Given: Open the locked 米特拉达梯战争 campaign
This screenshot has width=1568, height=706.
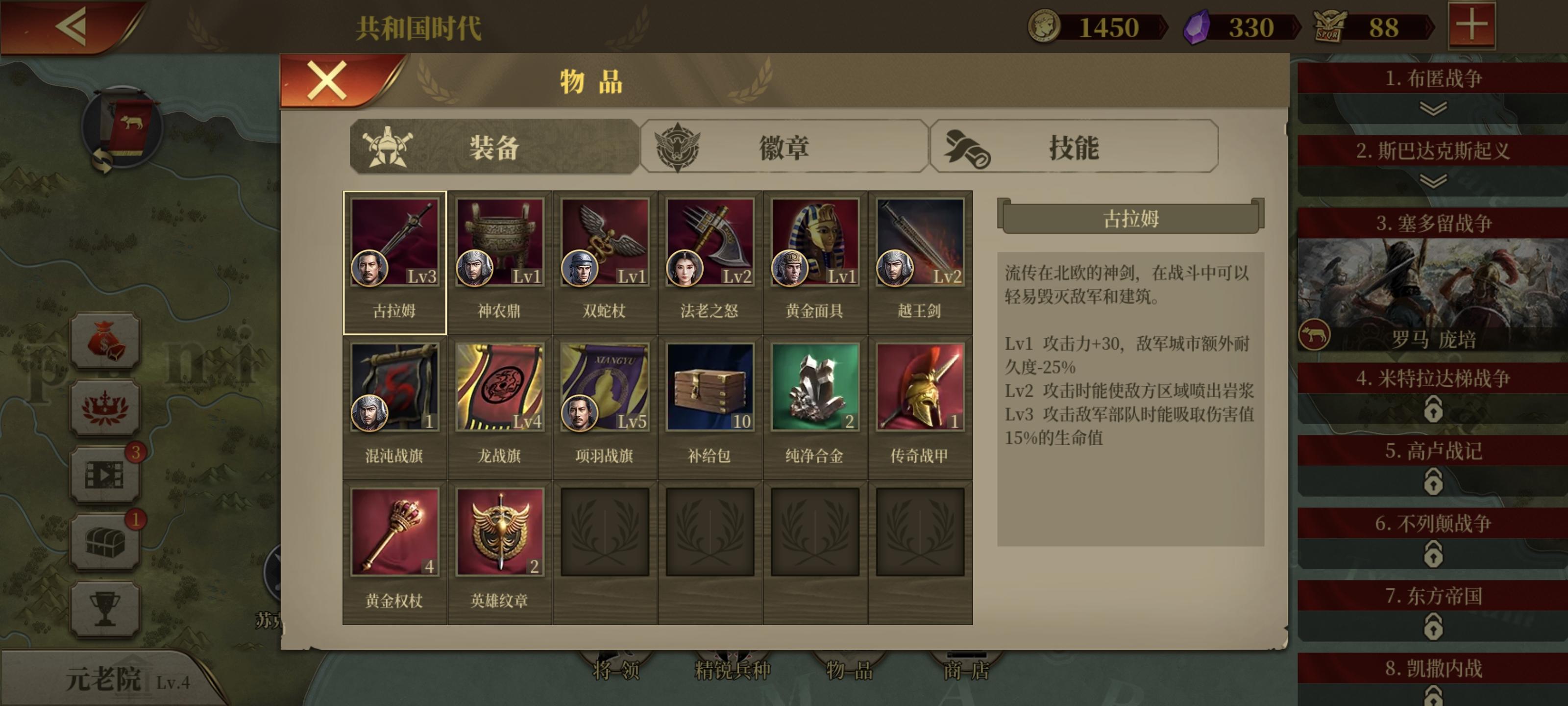Looking at the screenshot, I should [1432, 393].
